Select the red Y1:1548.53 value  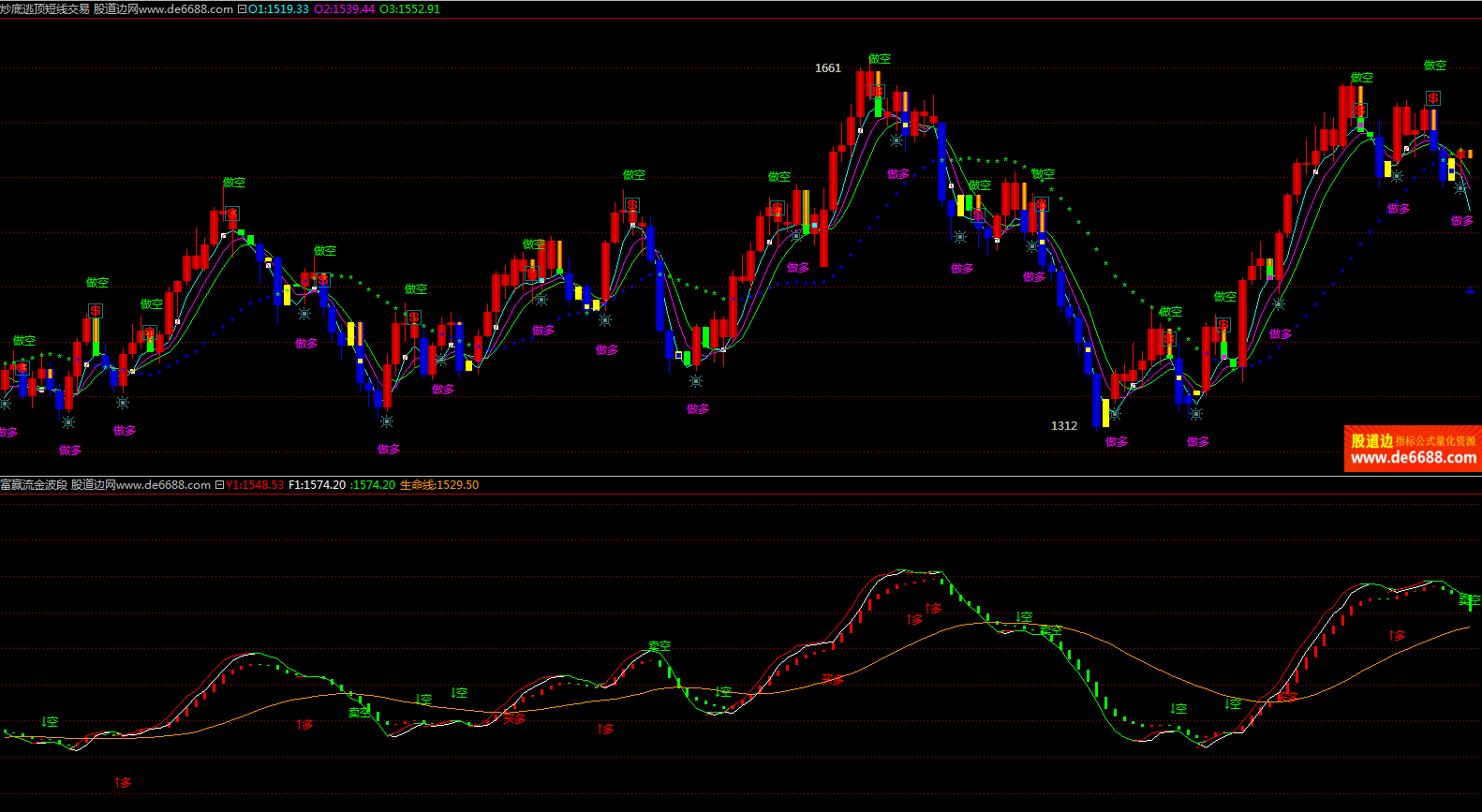pos(255,485)
